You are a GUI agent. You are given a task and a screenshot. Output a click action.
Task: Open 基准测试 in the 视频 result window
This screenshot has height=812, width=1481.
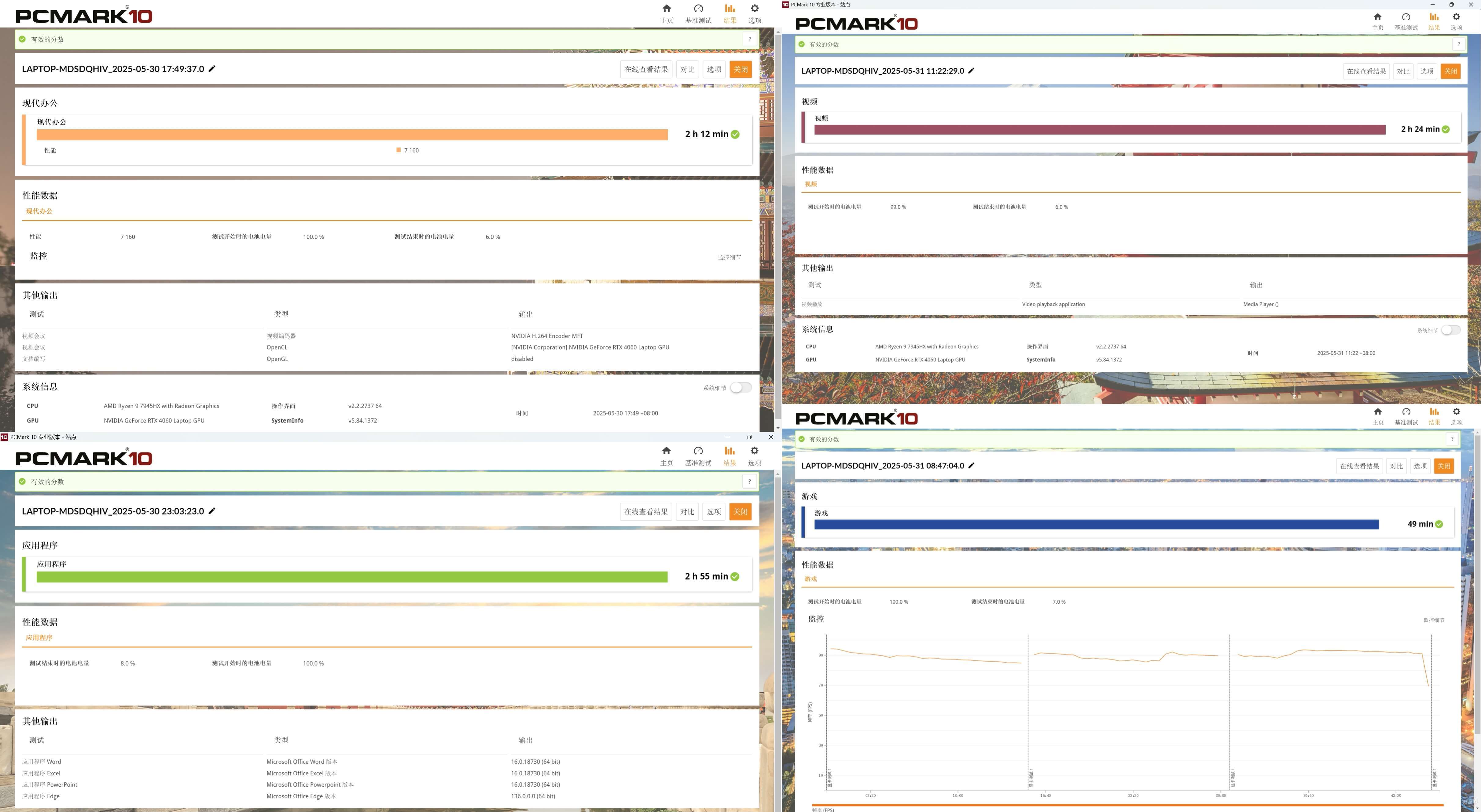tap(1406, 21)
